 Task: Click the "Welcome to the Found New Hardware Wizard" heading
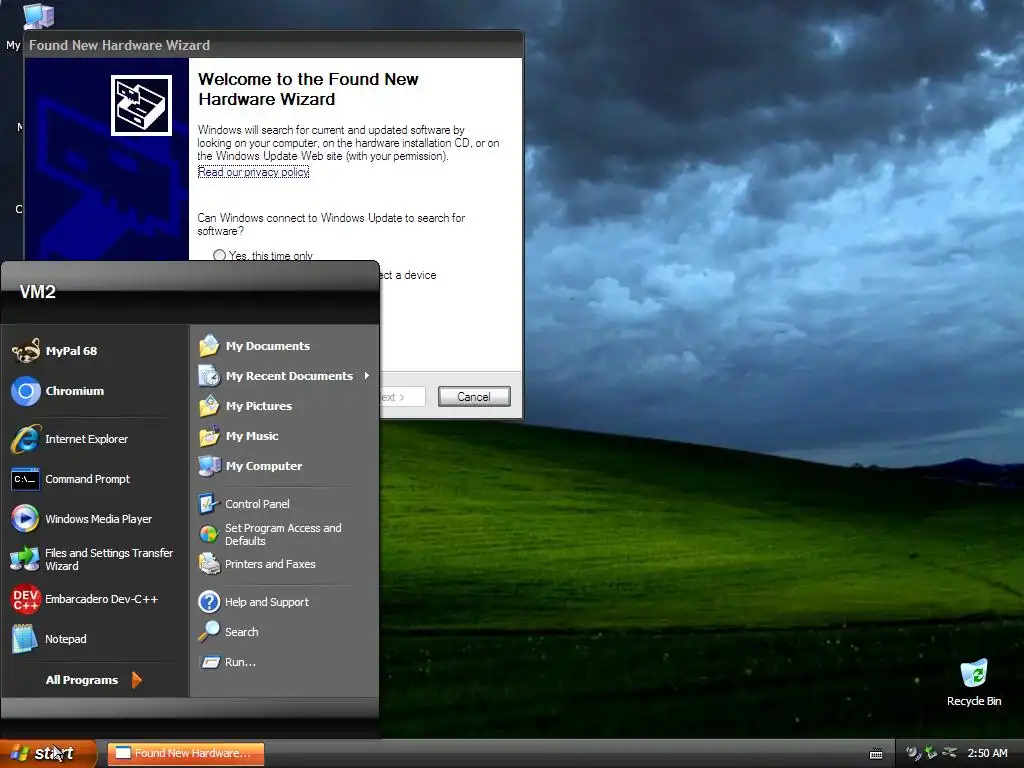(308, 89)
